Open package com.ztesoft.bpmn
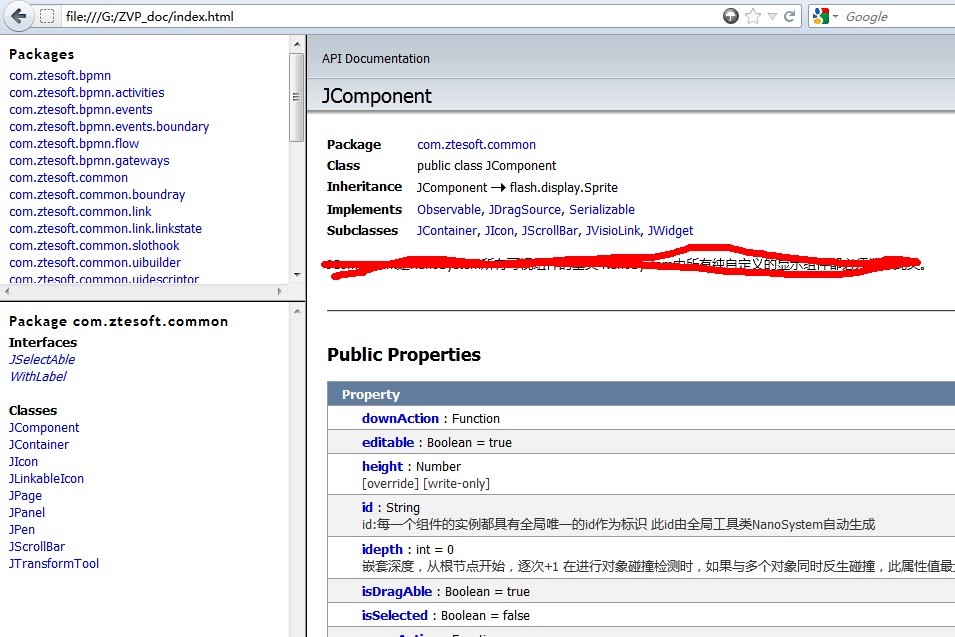This screenshot has height=637, width=955. 60,76
